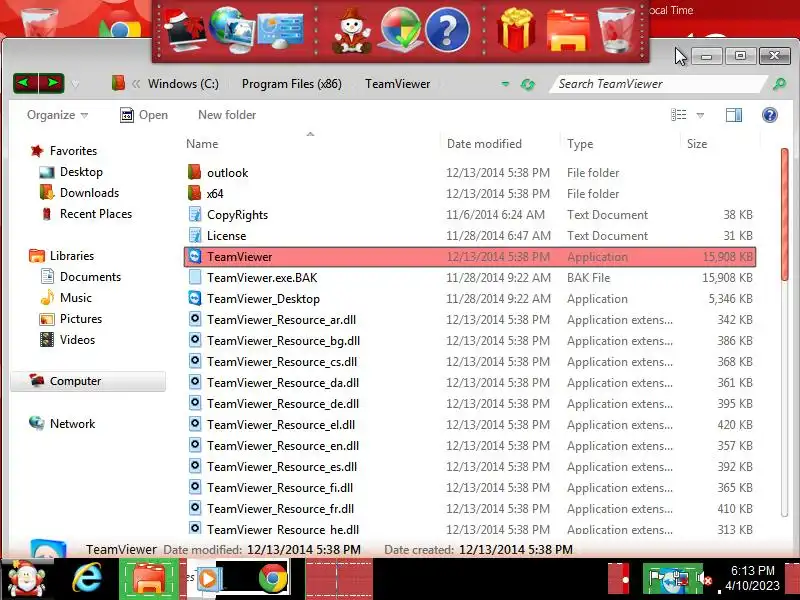
Task: Select the CopyRights text document
Action: [x=469, y=215]
